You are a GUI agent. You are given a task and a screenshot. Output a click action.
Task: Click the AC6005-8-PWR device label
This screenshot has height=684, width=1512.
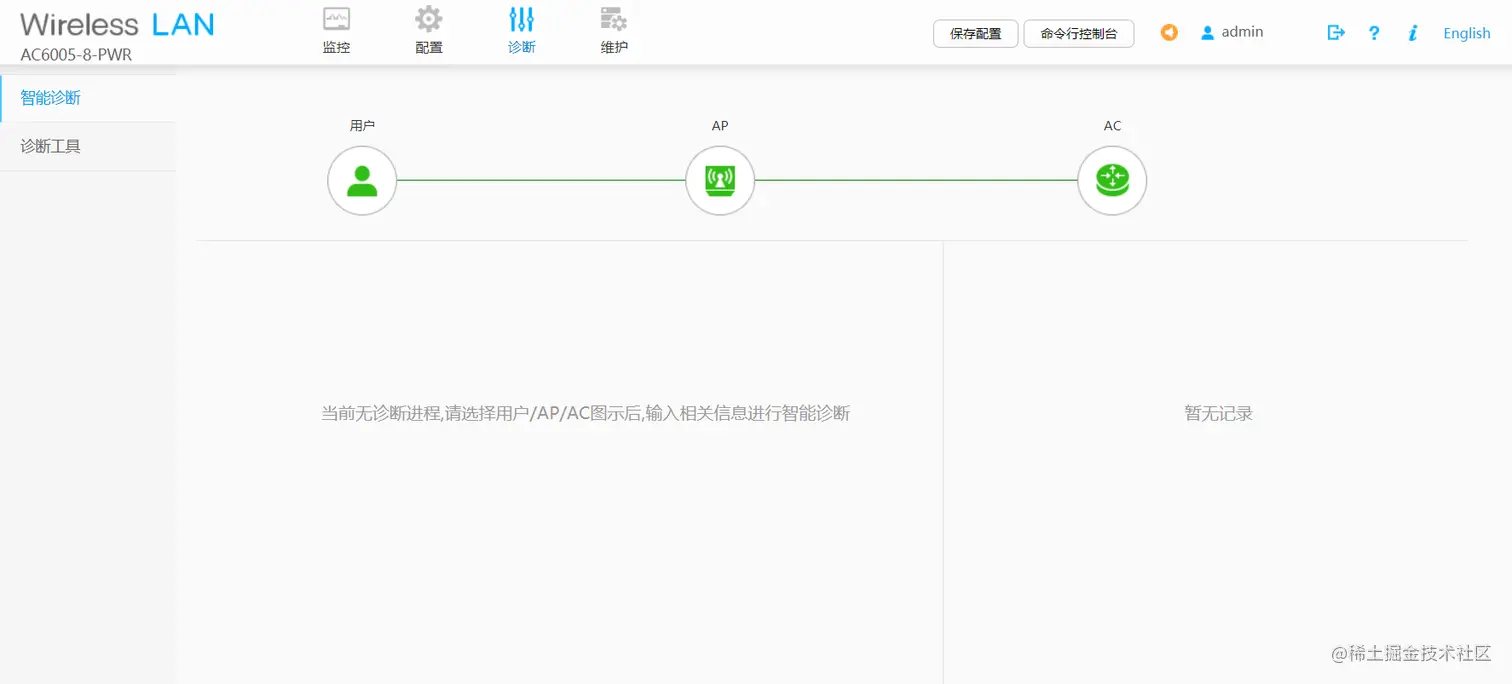[74, 55]
